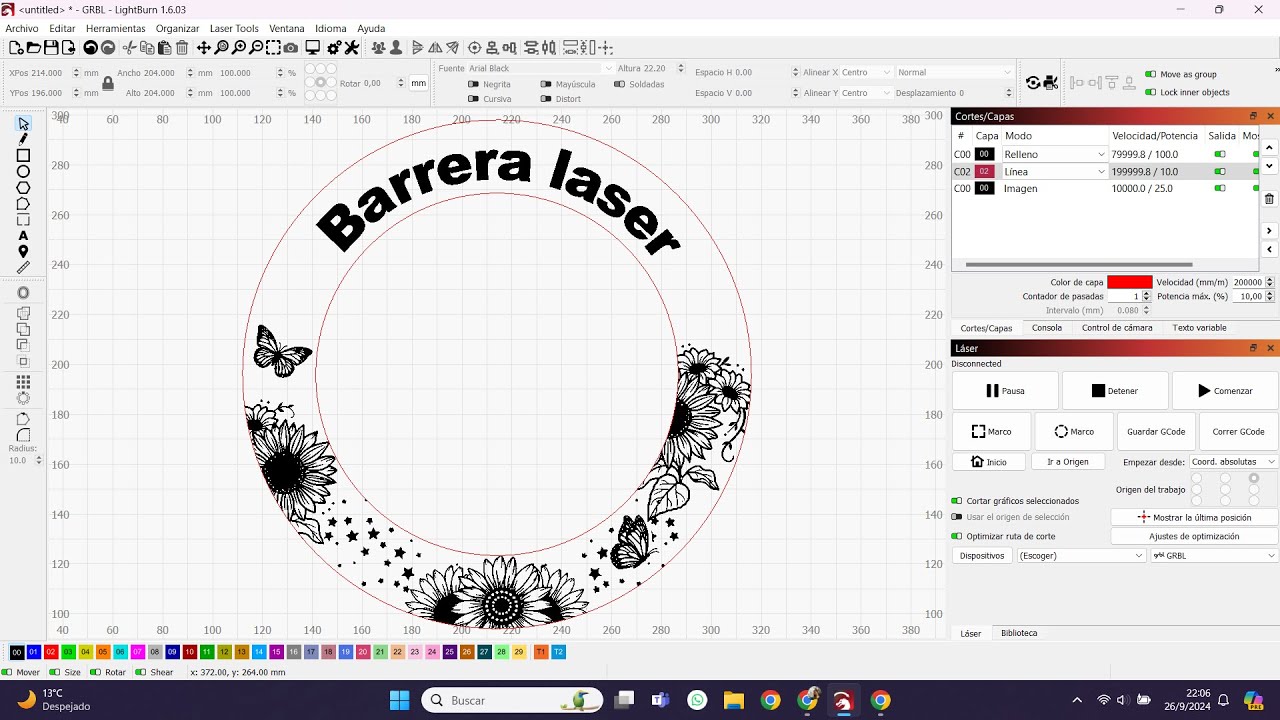The width and height of the screenshot is (1280, 720).
Task: Open the Normal style dropdown
Action: (x=955, y=72)
